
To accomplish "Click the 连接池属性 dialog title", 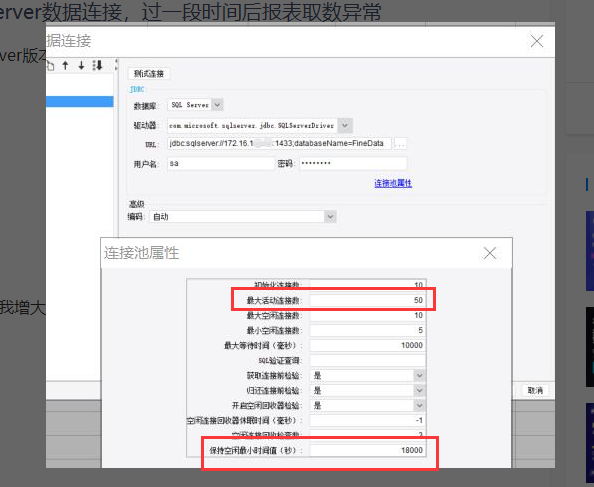I will (142, 253).
